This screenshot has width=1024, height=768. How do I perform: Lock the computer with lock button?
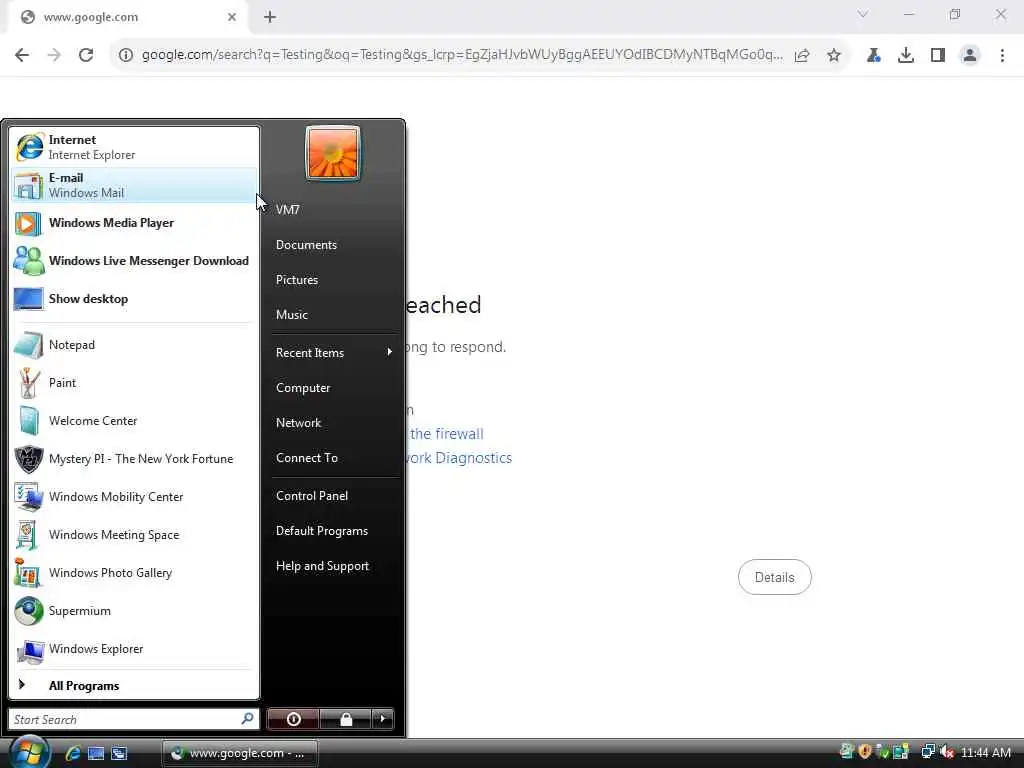tap(345, 719)
